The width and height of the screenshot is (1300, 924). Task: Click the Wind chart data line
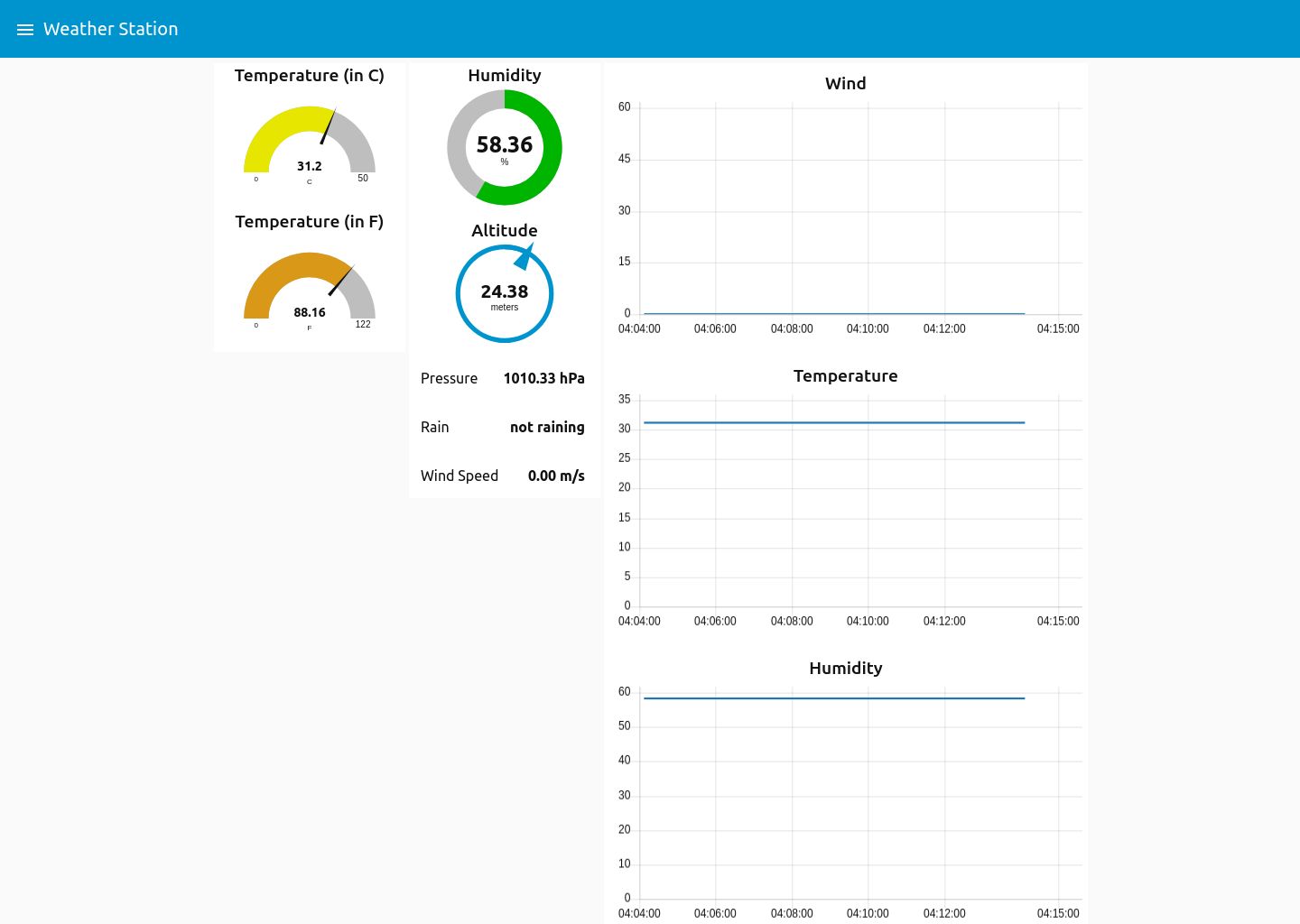coord(834,313)
